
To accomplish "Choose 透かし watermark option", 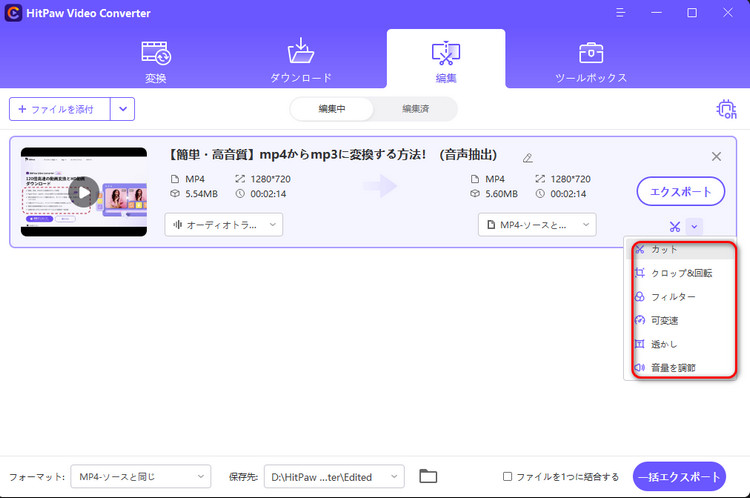I will click(680, 344).
